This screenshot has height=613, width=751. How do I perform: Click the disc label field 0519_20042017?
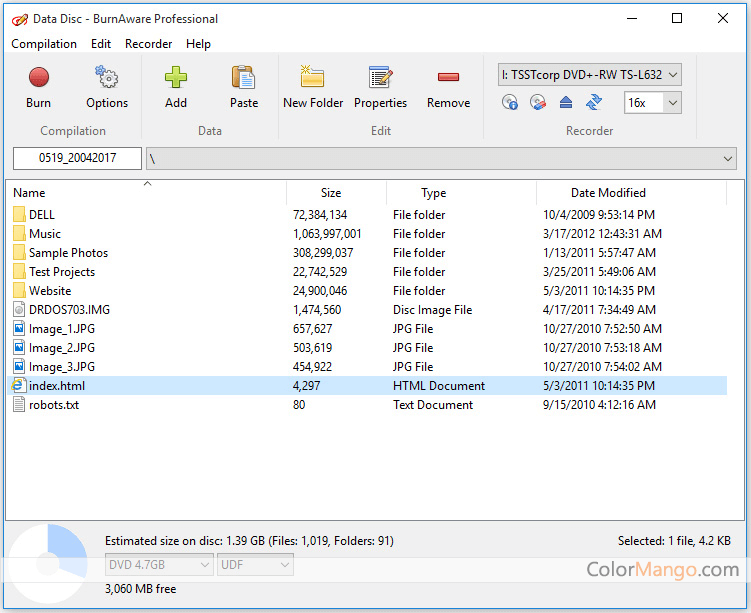[x=77, y=159]
